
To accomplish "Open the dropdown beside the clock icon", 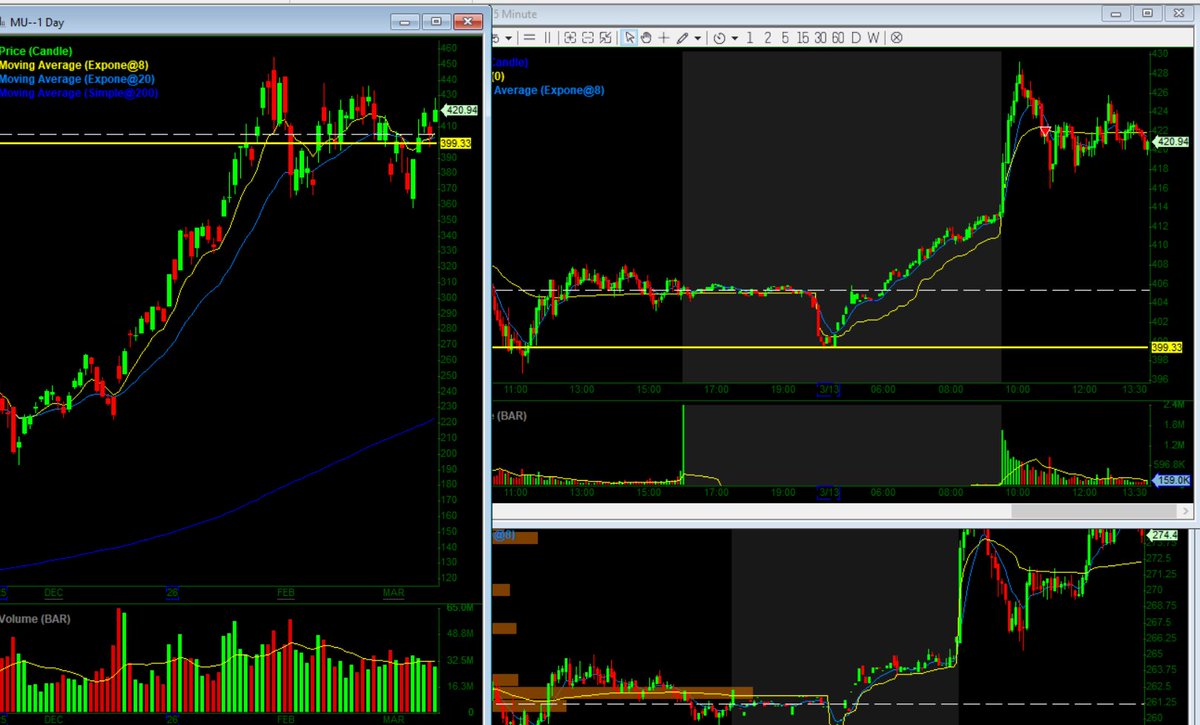I will (x=735, y=38).
